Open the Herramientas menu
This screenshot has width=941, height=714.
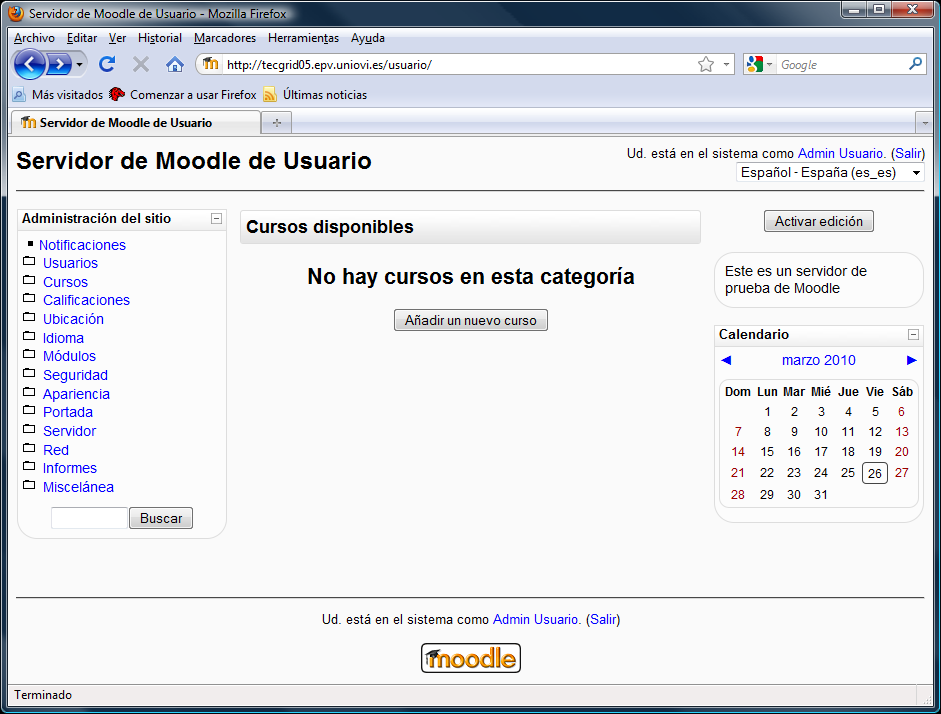pos(303,38)
